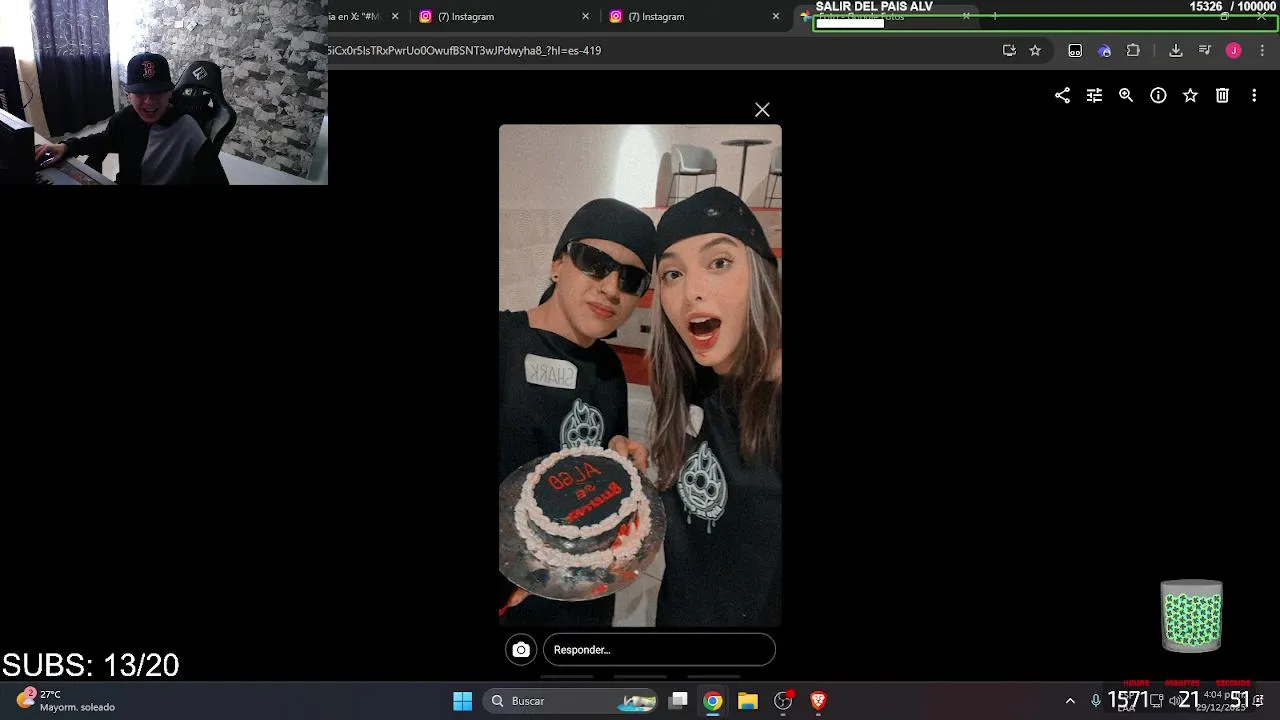The width and height of the screenshot is (1280, 720).
Task: Switch to the X tab on the left
Action: (360, 17)
